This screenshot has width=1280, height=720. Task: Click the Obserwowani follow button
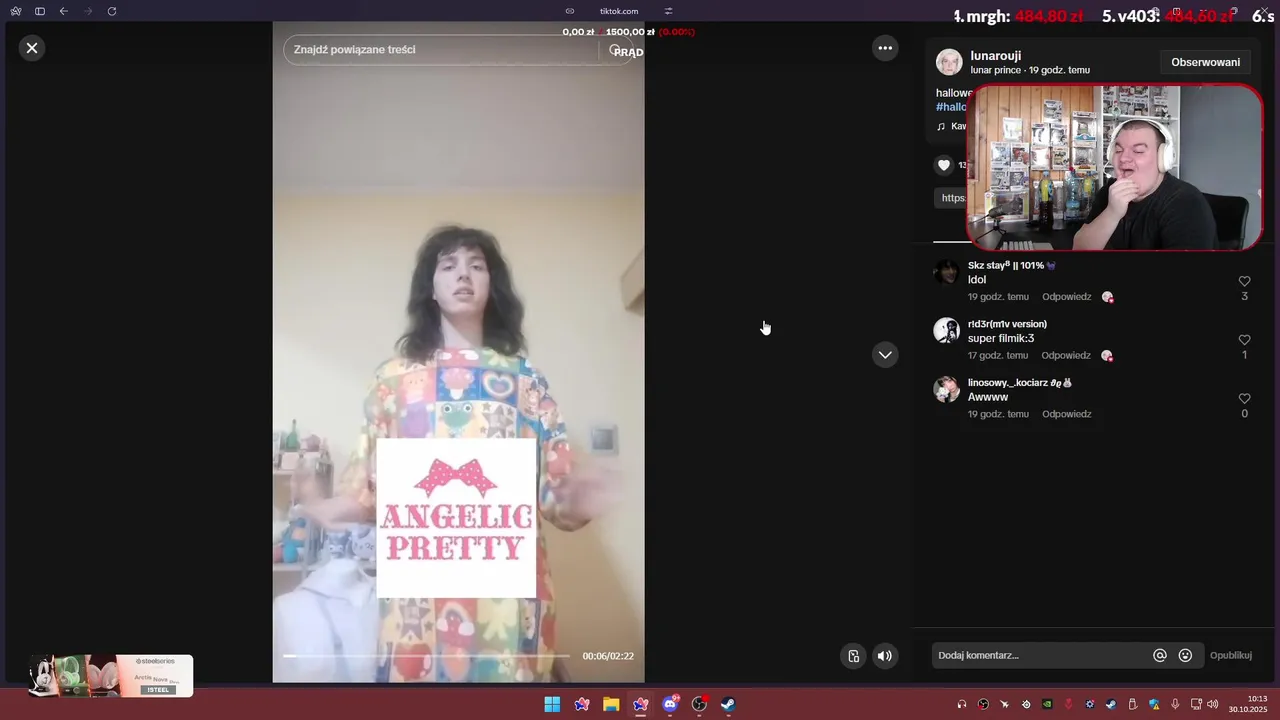tap(1205, 62)
